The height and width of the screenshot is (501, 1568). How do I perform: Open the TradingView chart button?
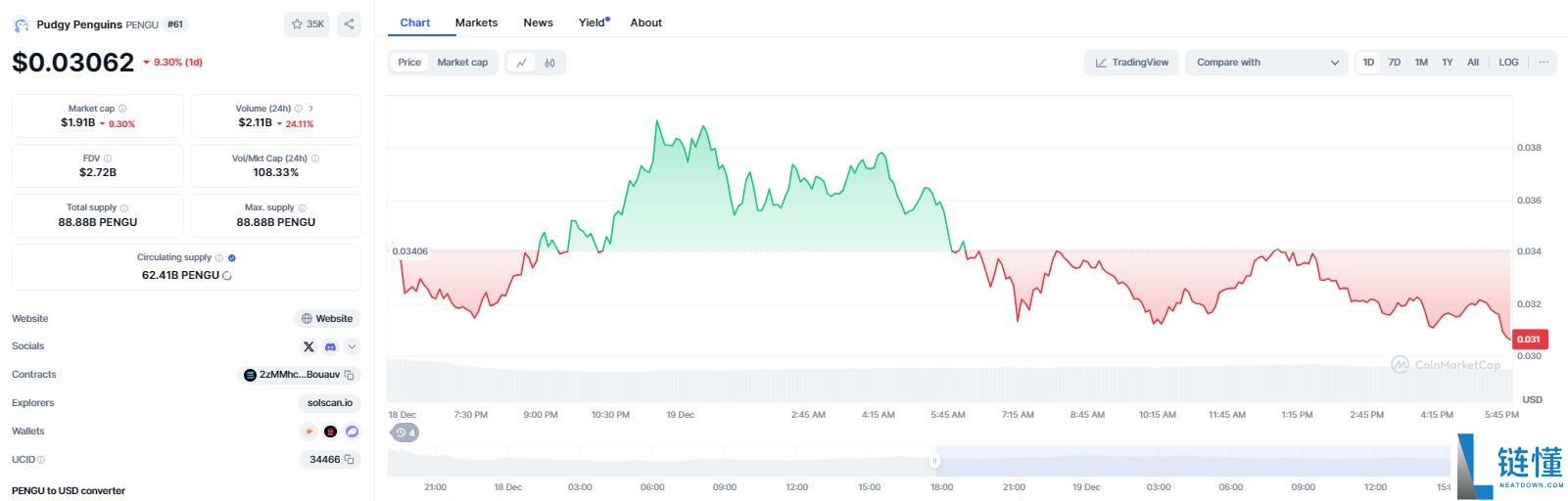(x=1131, y=63)
